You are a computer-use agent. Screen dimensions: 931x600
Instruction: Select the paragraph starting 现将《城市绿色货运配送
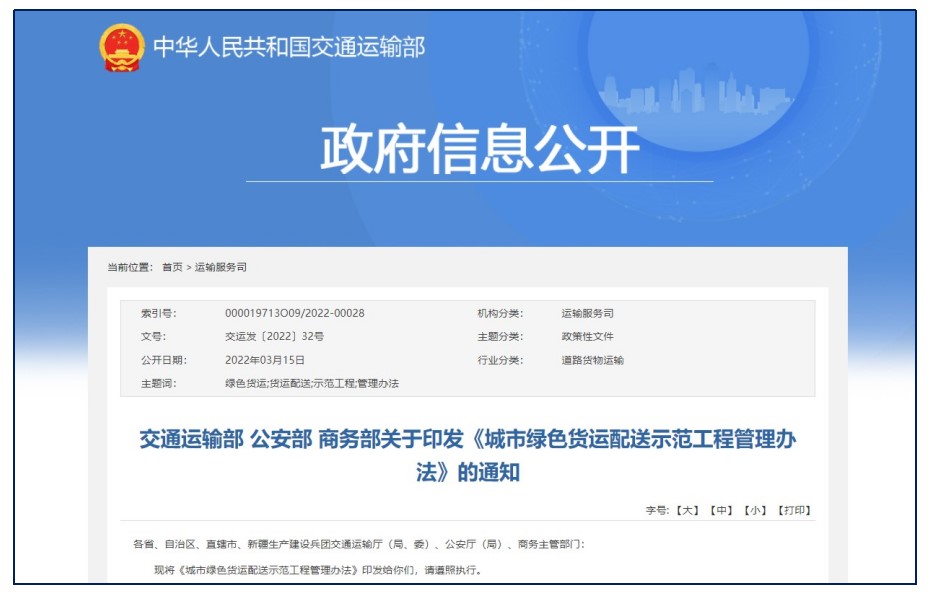click(x=318, y=570)
